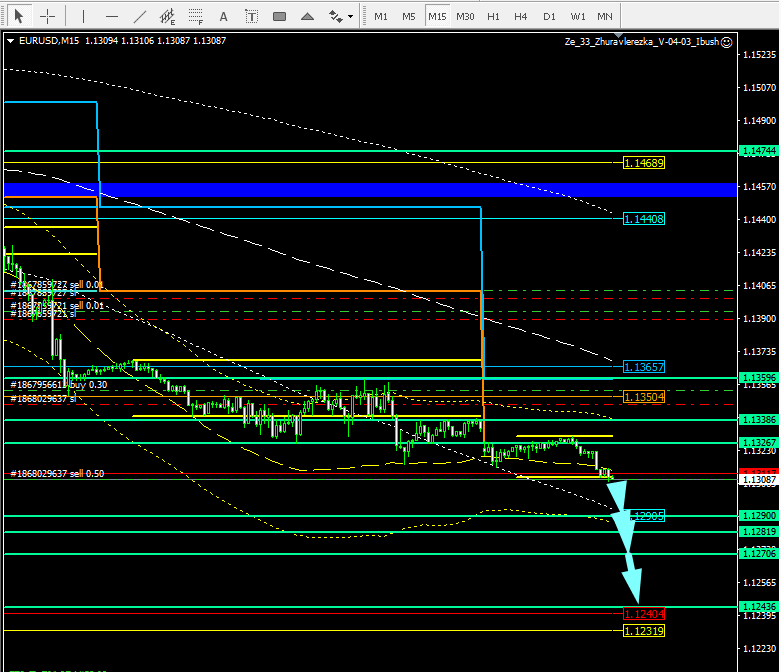781x672 pixels.
Task: Choose the equidistant channel tool
Action: (167, 16)
